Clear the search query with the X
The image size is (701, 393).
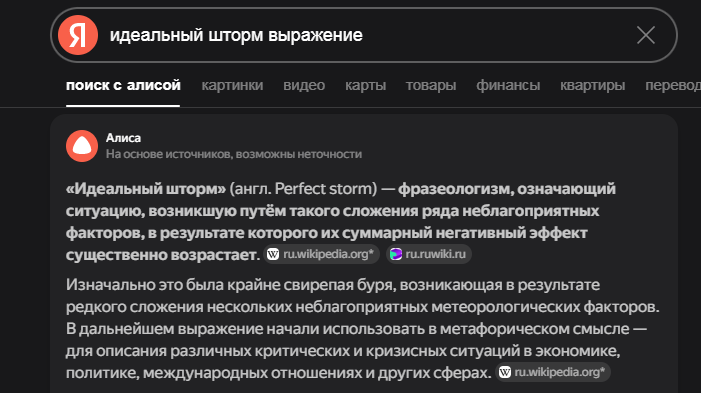646,35
